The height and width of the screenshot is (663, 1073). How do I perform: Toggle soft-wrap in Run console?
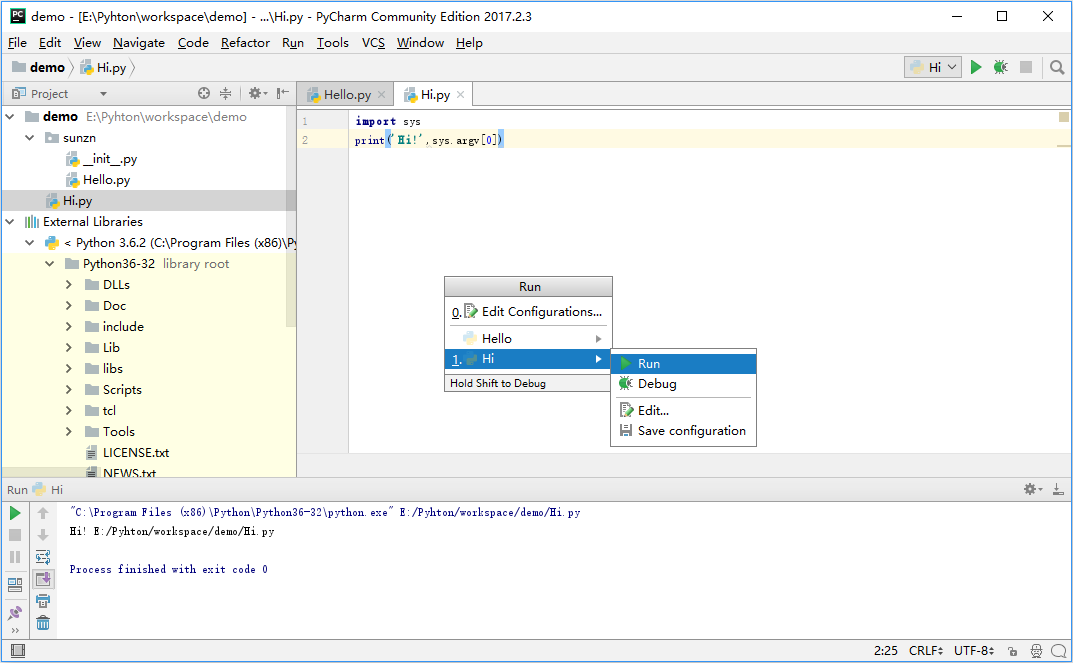click(x=43, y=557)
